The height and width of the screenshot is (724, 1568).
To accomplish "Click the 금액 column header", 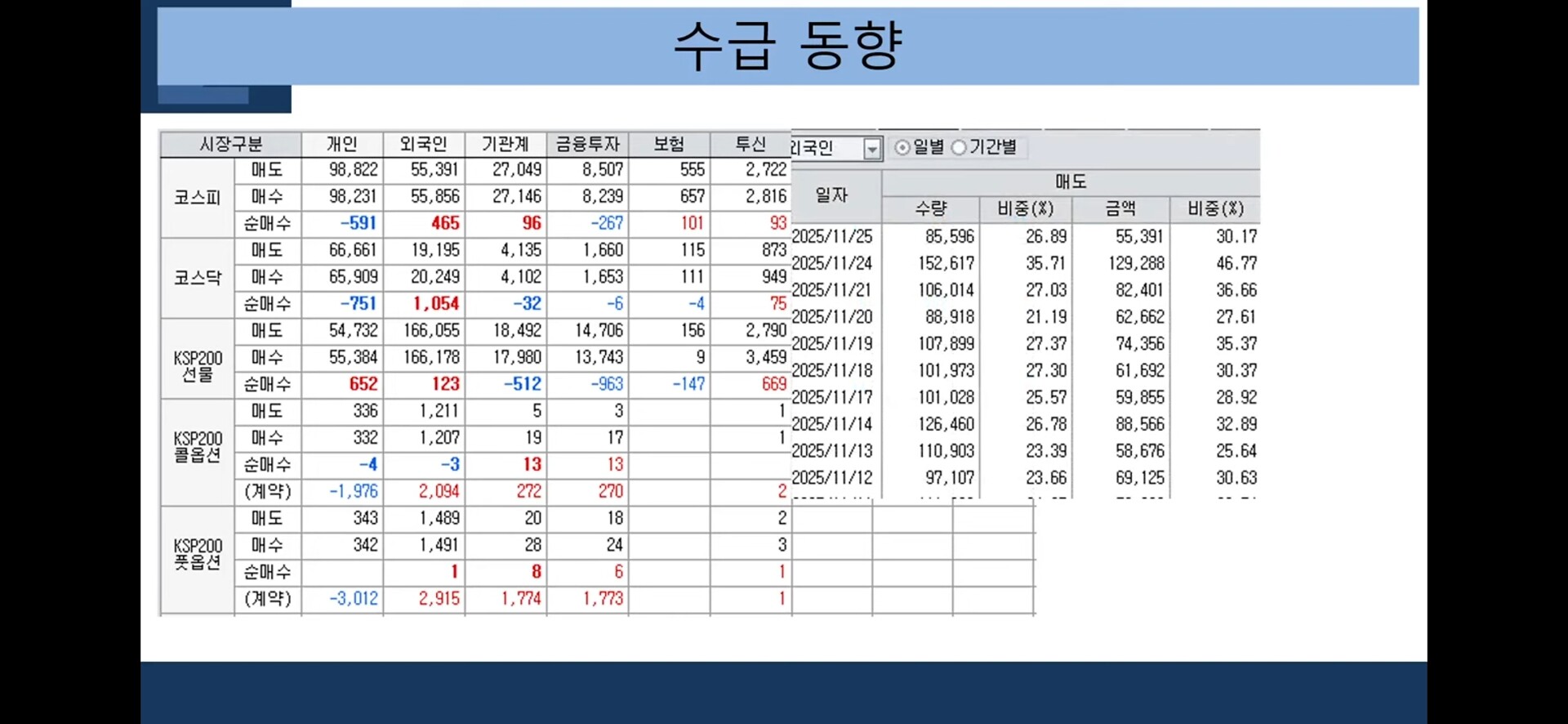I will [1120, 209].
